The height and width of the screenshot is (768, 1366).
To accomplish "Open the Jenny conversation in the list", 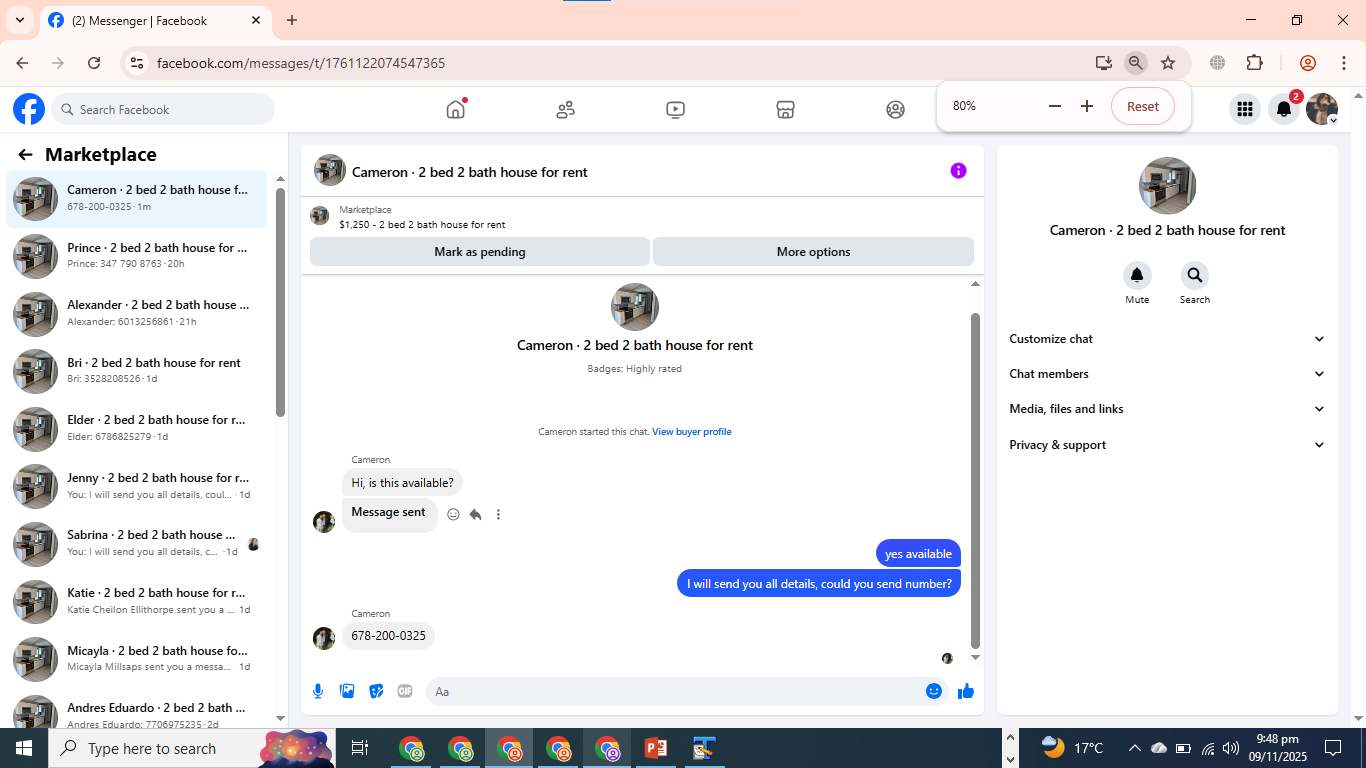I will (x=137, y=486).
